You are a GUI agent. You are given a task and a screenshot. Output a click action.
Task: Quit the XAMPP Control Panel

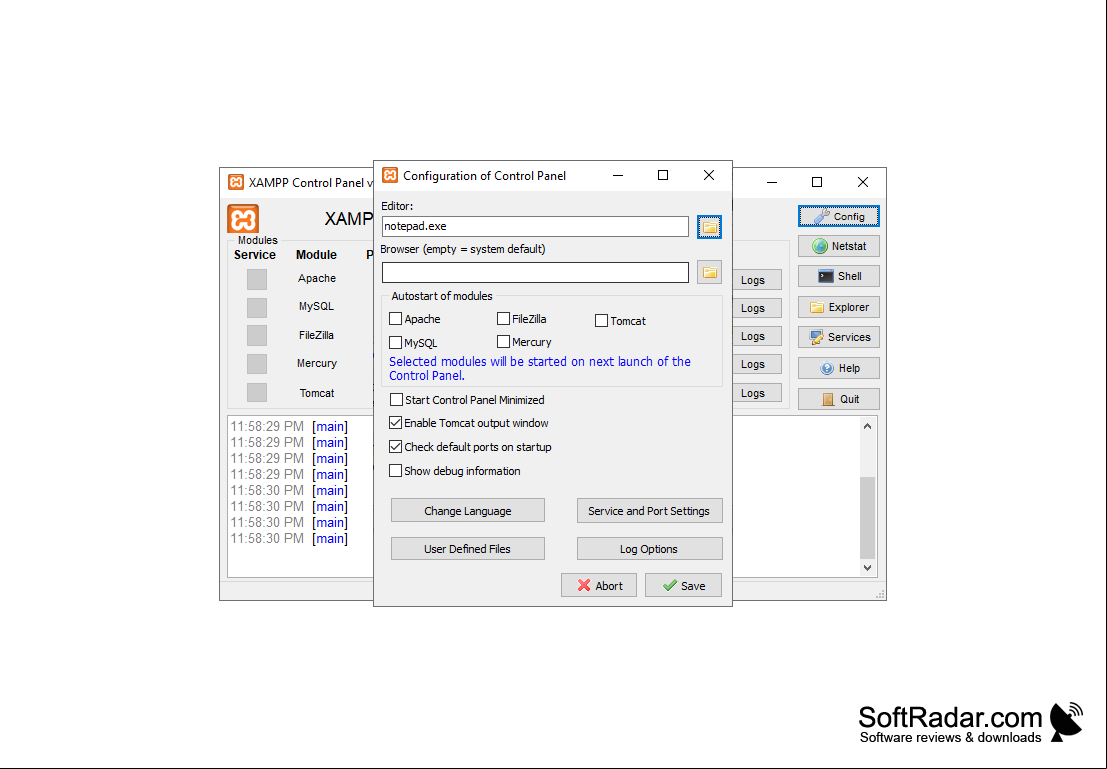[839, 399]
